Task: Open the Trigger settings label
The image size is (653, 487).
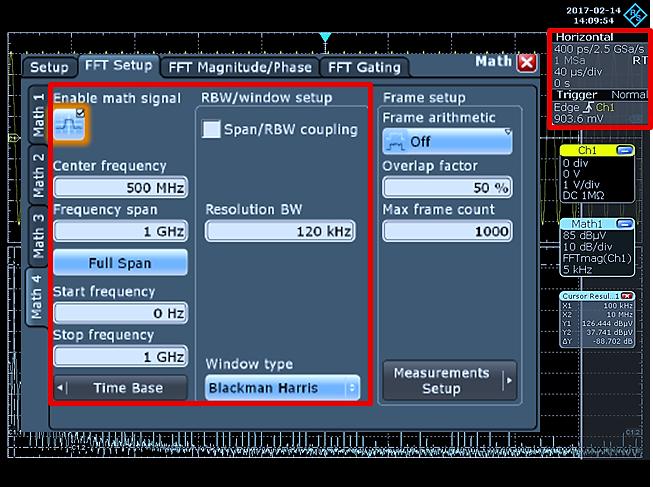Action: coord(577,95)
